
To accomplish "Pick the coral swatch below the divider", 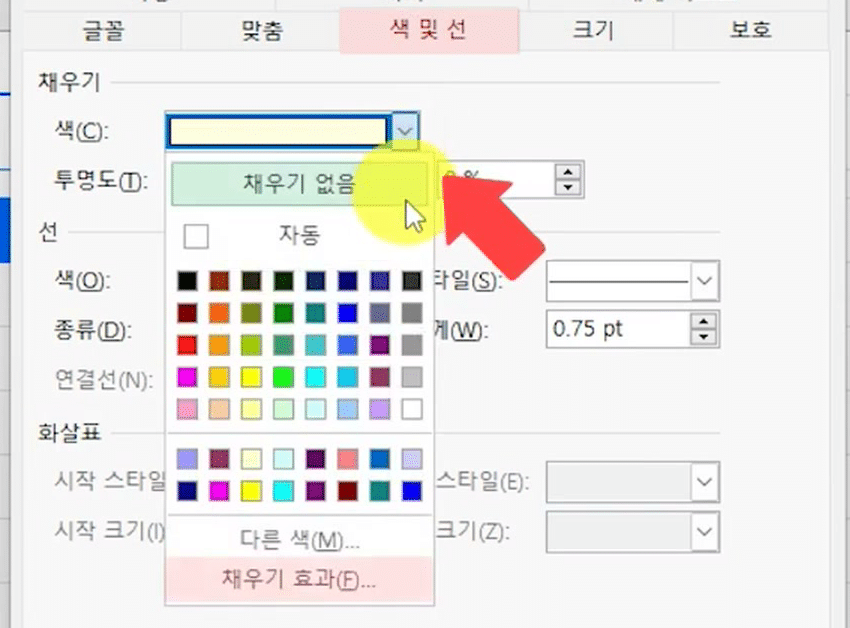I will (347, 459).
